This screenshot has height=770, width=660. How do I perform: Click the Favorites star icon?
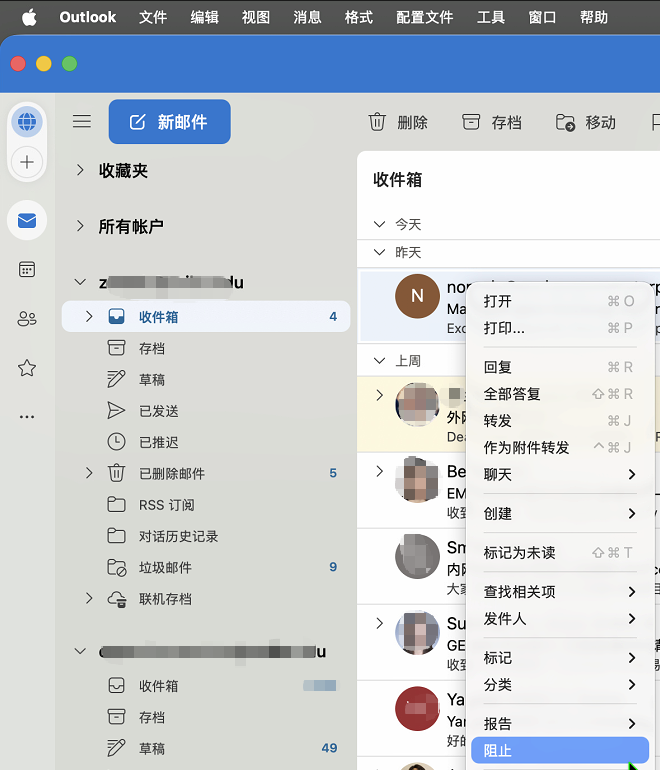[27, 368]
